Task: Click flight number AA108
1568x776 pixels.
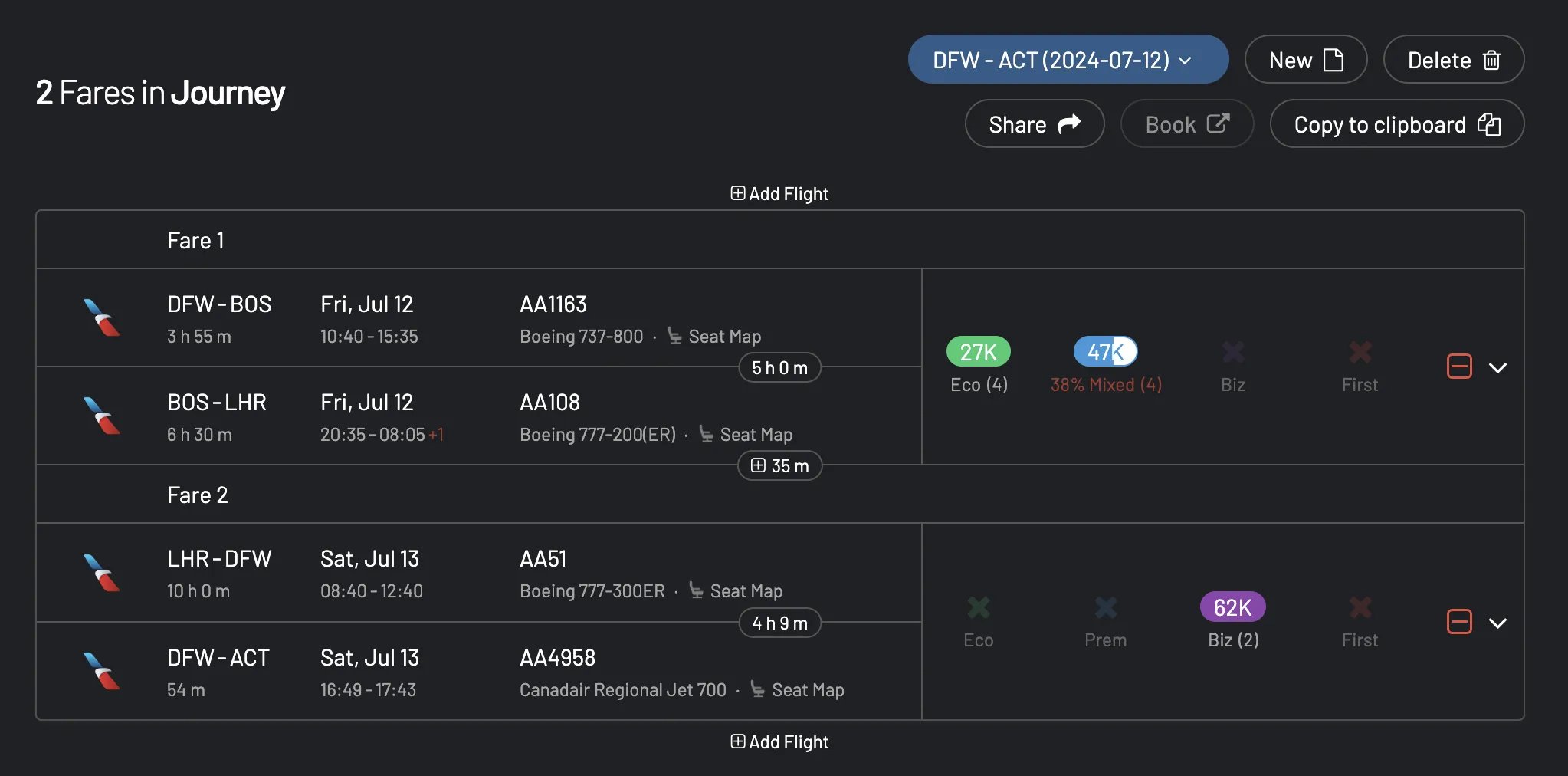Action: click(549, 403)
